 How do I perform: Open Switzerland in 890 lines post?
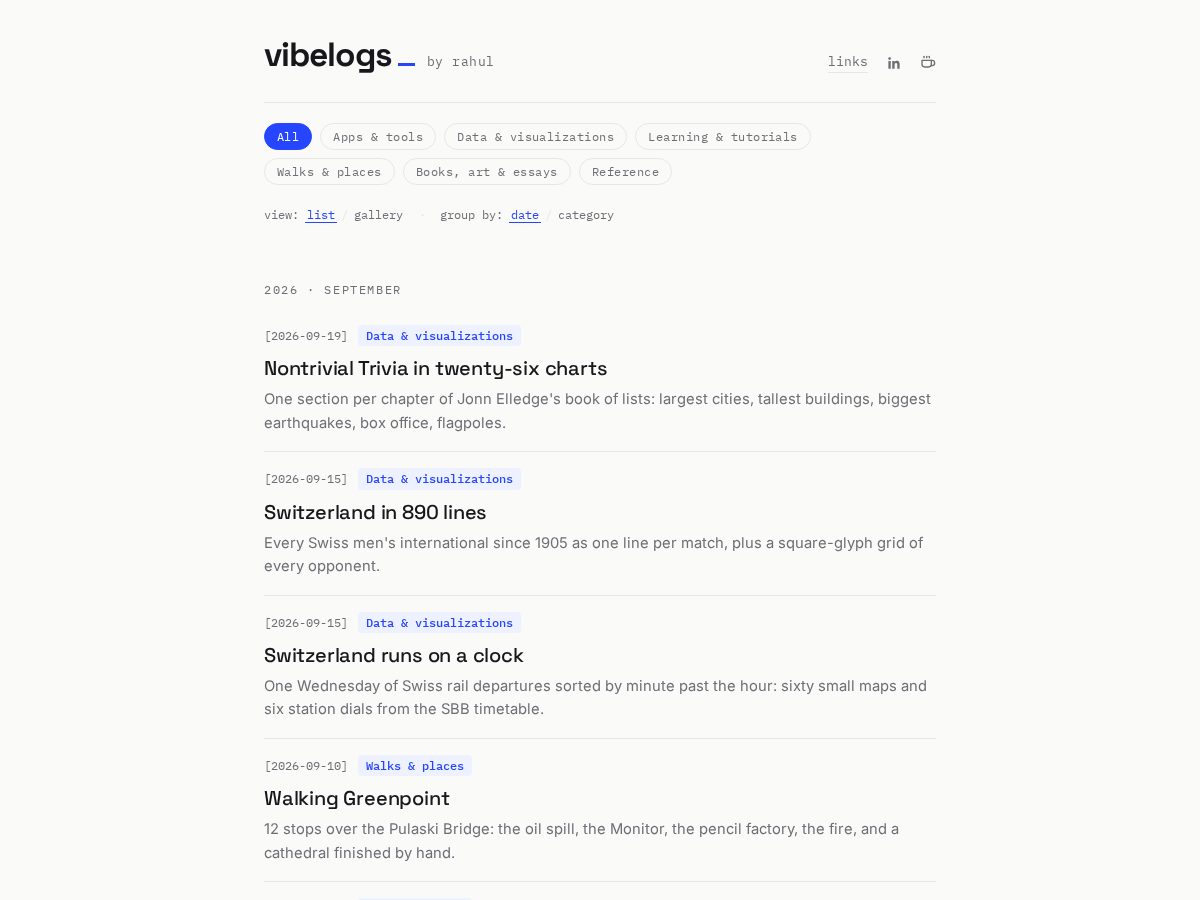click(375, 512)
